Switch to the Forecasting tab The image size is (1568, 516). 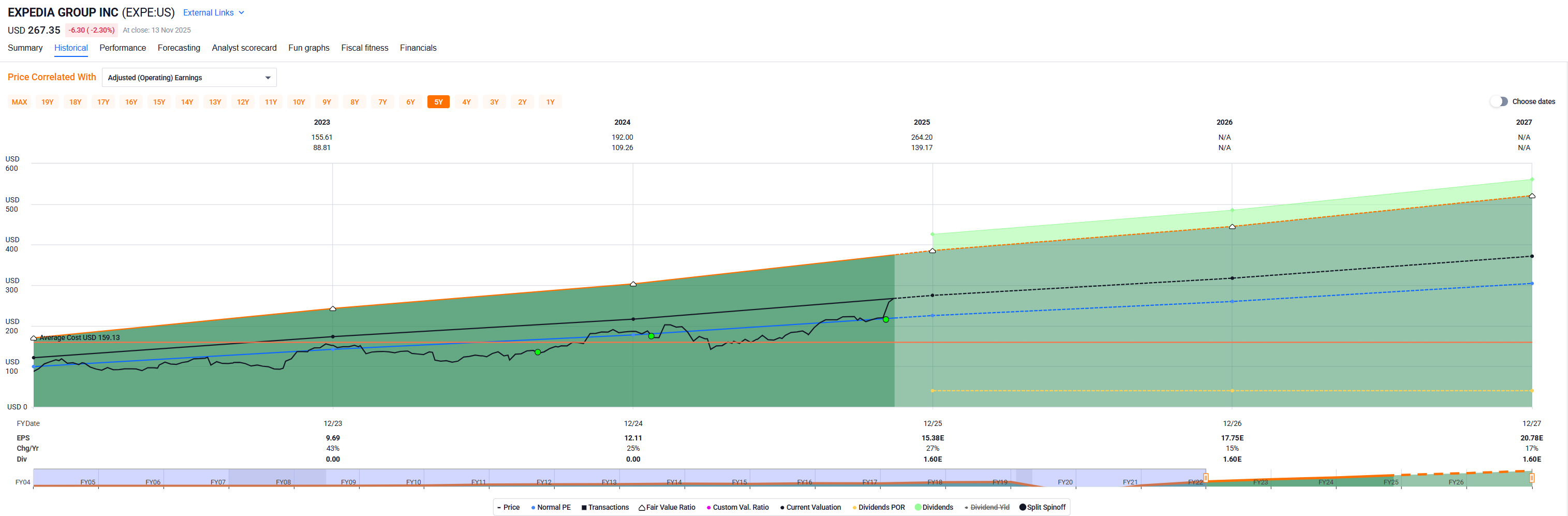tap(179, 48)
